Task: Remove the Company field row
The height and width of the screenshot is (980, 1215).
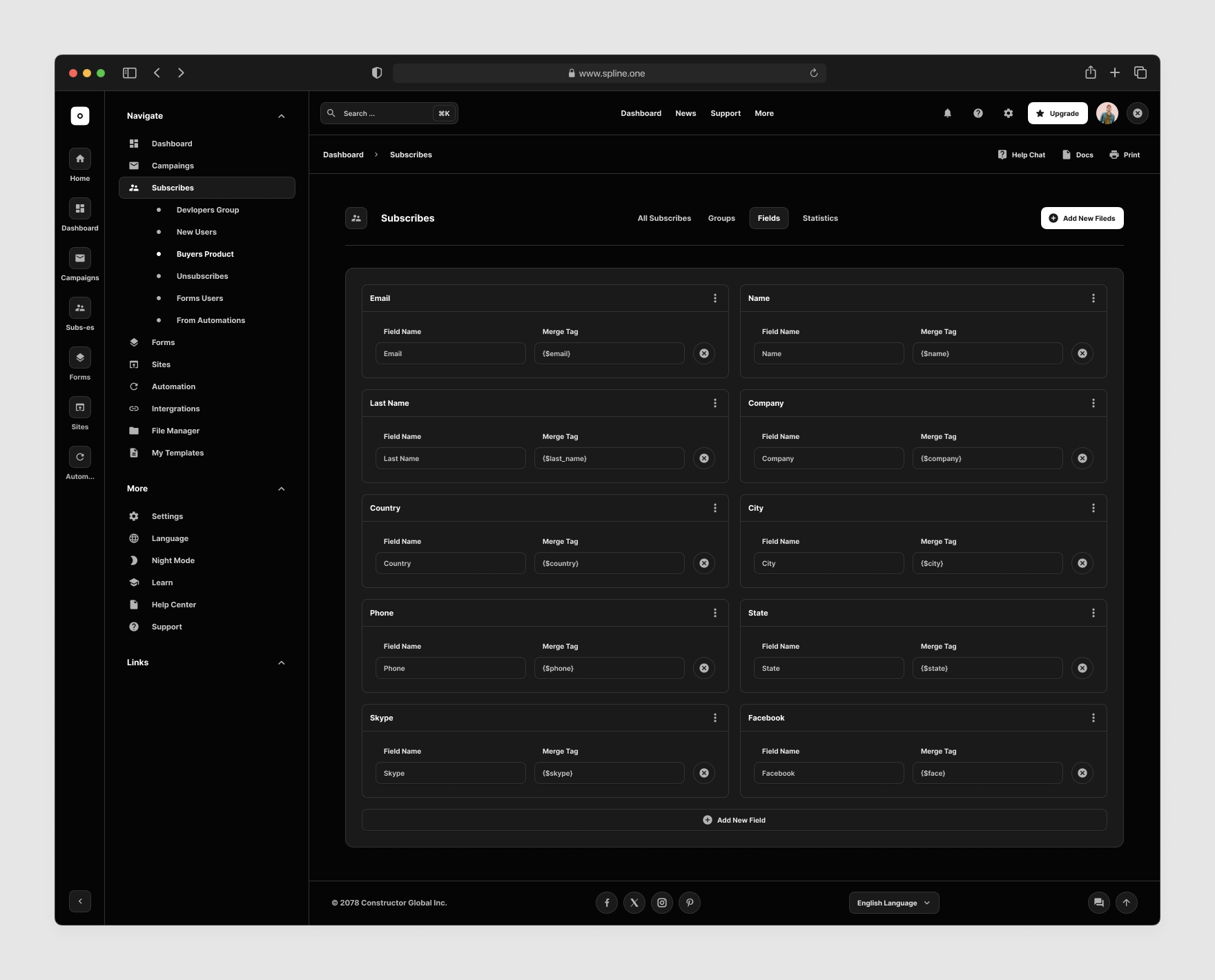Action: coord(1082,458)
